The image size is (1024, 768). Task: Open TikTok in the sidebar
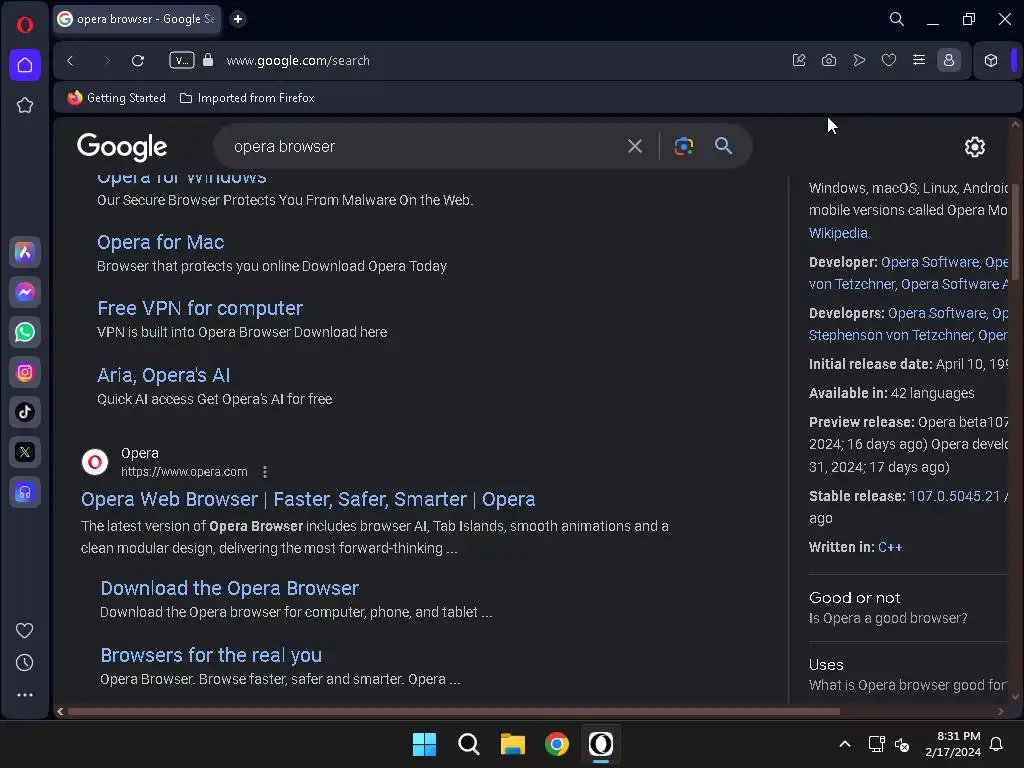click(x=25, y=412)
